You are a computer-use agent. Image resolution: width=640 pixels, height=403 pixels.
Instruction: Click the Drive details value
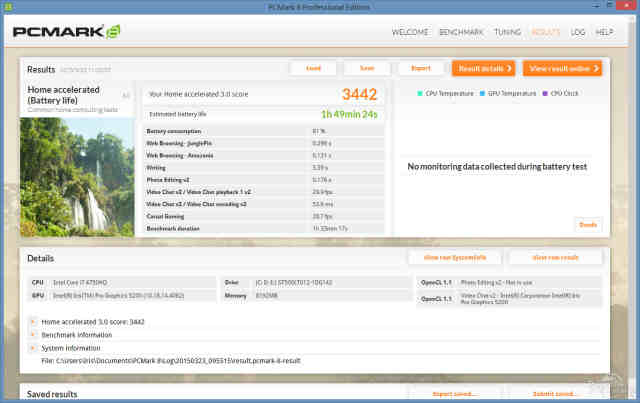pyautogui.click(x=293, y=283)
